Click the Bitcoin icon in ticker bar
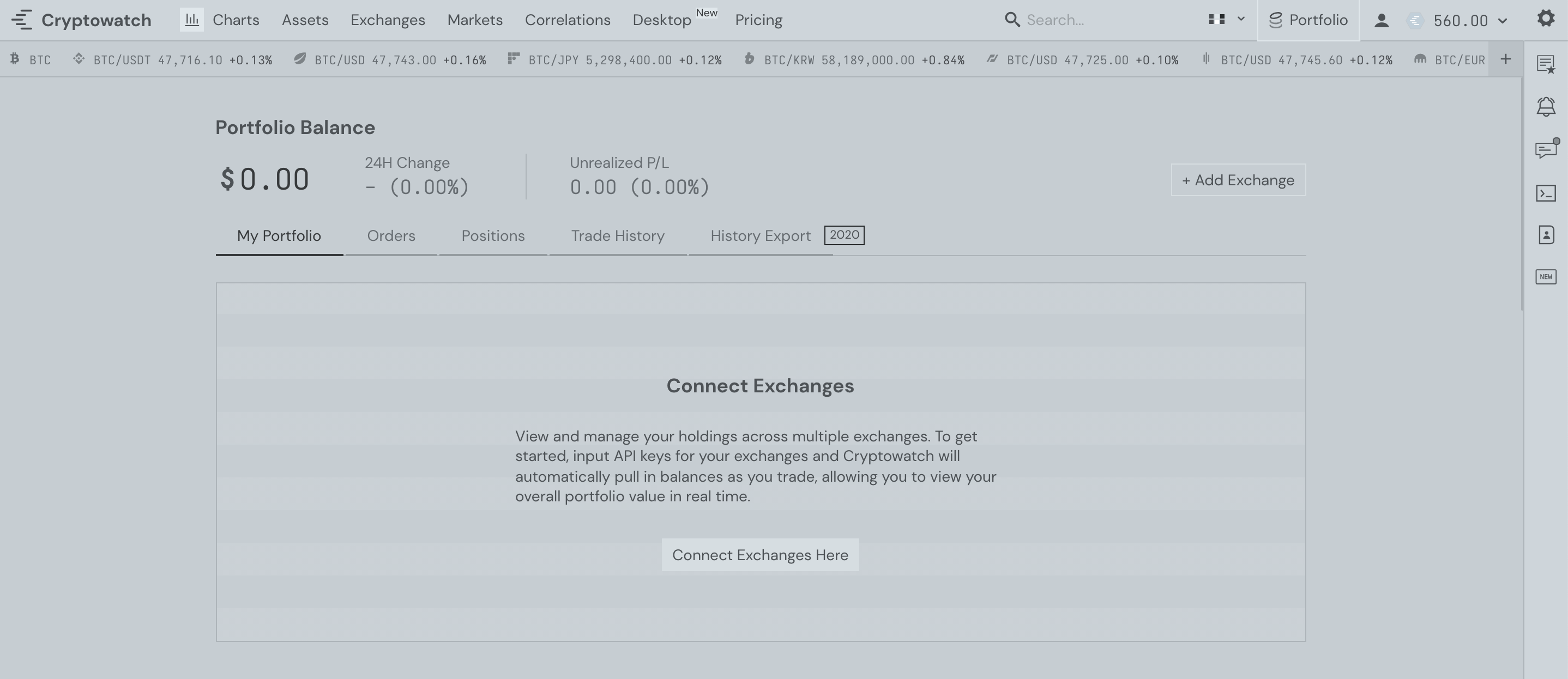The image size is (1568, 679). click(x=15, y=58)
